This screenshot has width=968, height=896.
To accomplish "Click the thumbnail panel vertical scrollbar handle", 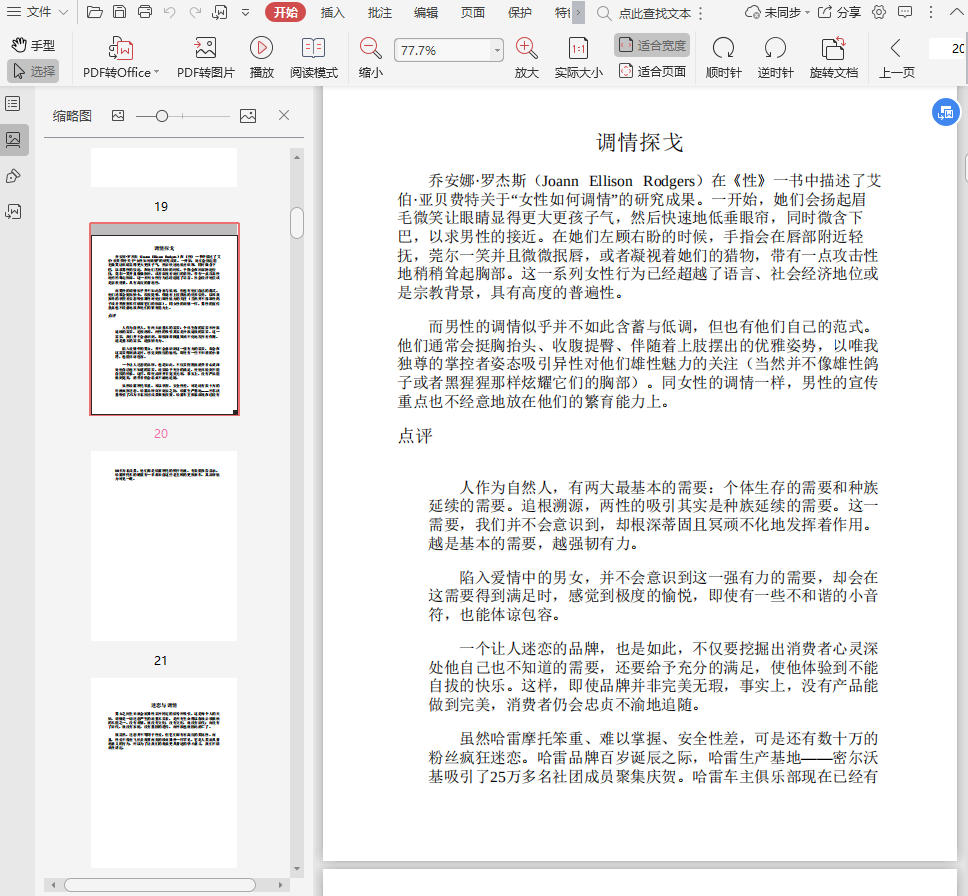I will pyautogui.click(x=297, y=223).
